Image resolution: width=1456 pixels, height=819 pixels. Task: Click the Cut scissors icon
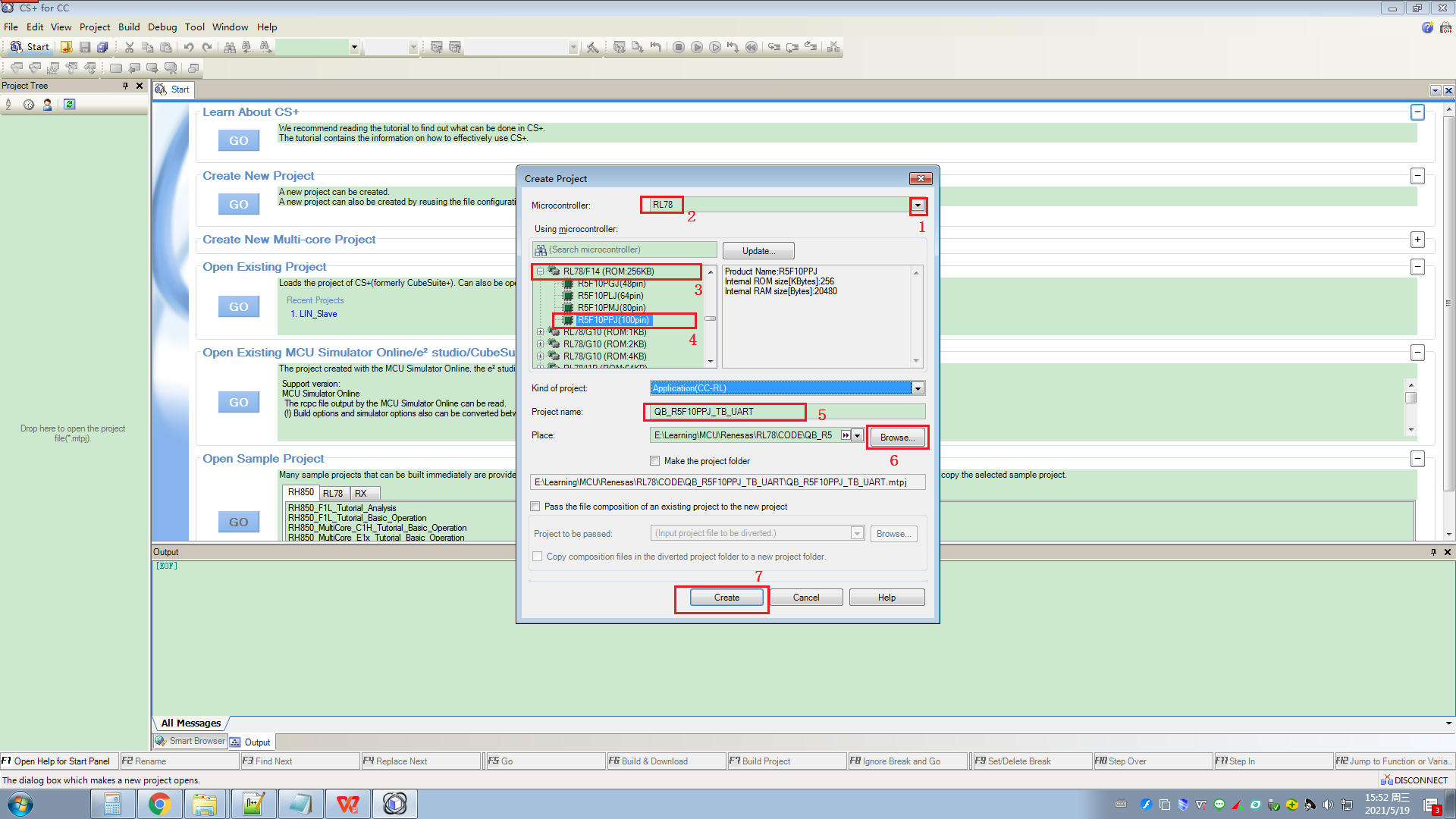(130, 47)
